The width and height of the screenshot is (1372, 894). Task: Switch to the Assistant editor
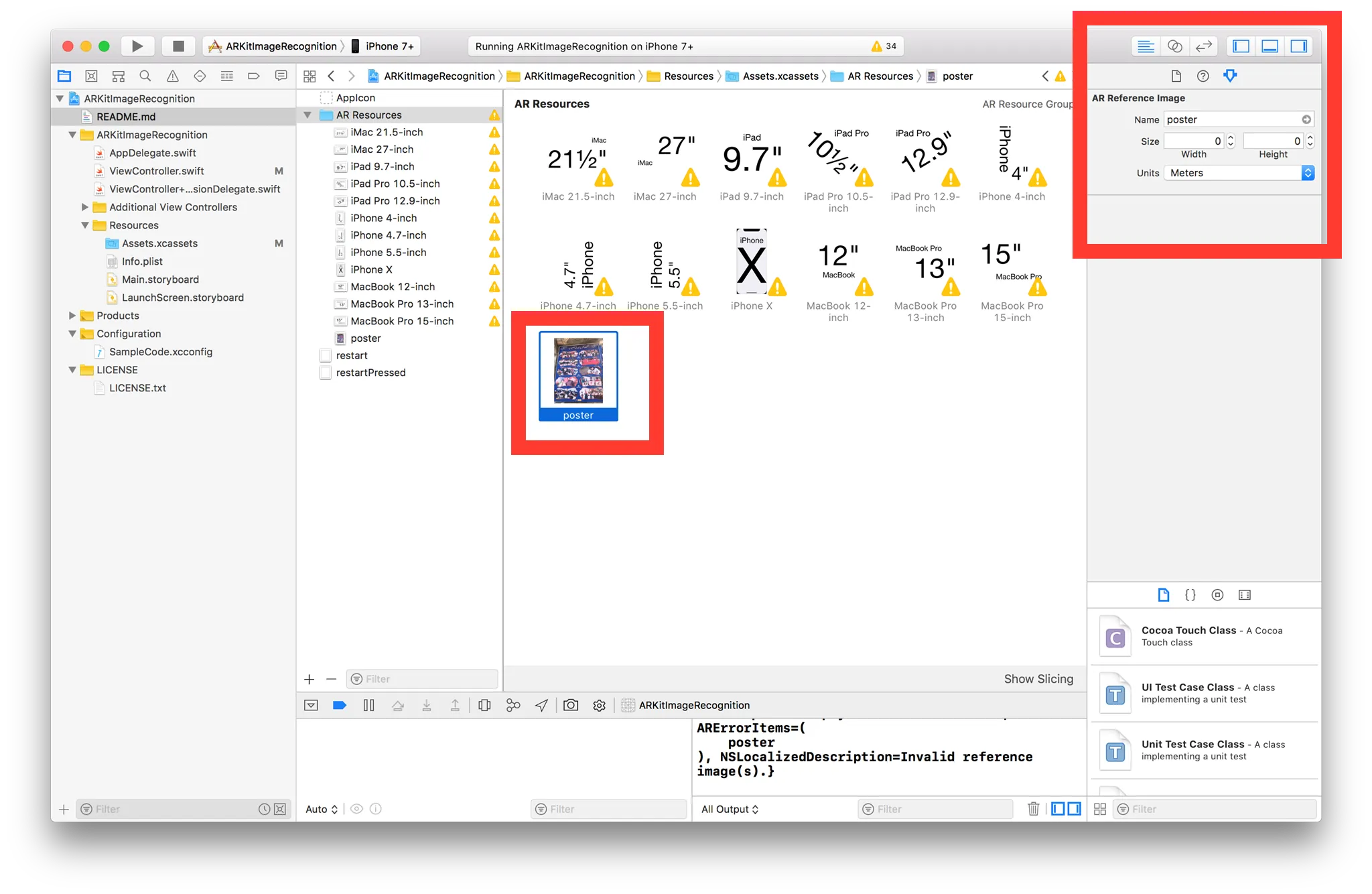point(1174,46)
